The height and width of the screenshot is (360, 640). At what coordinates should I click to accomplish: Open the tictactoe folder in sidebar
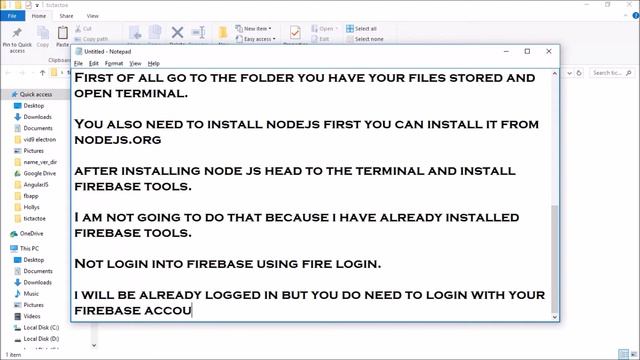(x=34, y=218)
